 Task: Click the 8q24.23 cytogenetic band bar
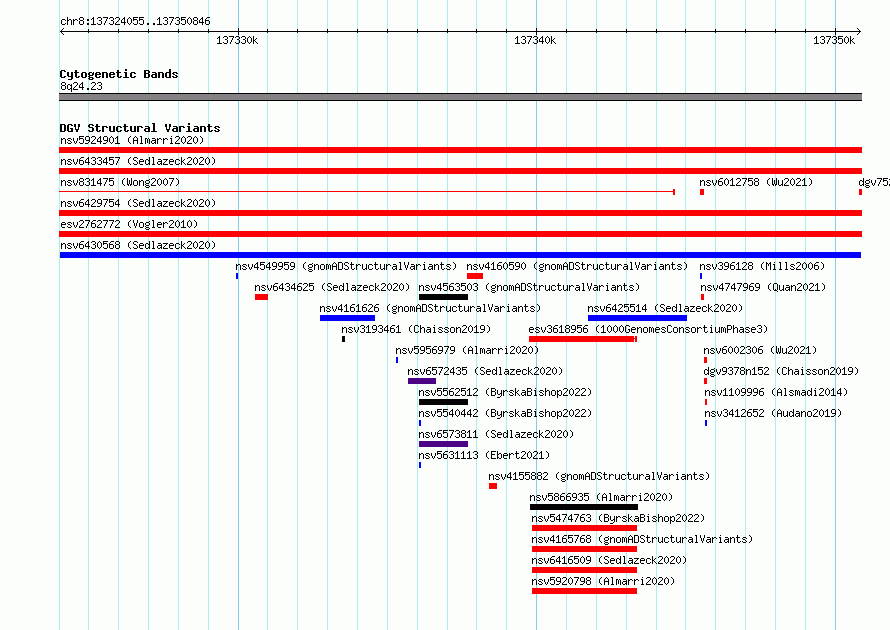[460, 97]
